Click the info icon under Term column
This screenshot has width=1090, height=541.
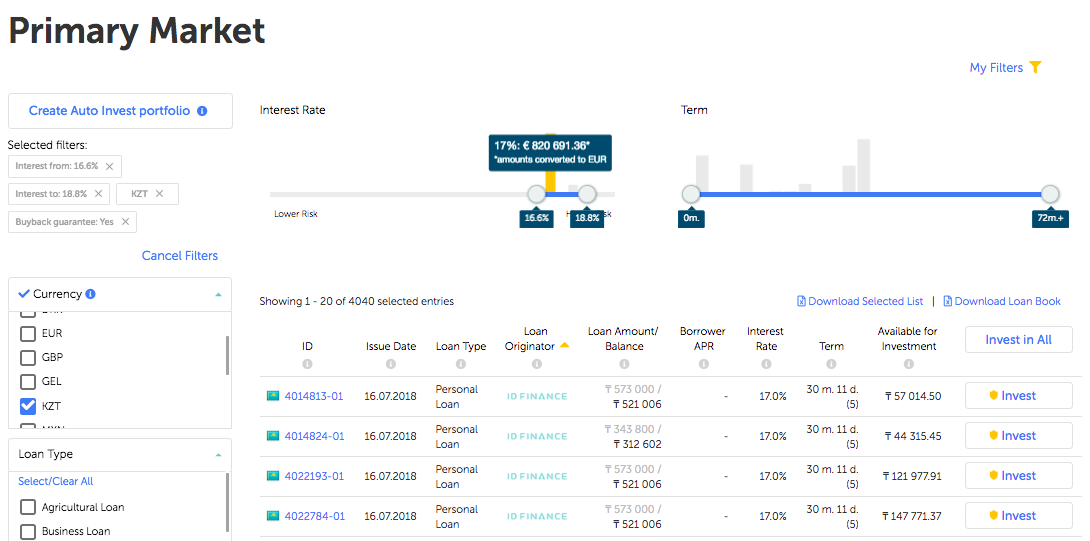pyautogui.click(x=831, y=364)
